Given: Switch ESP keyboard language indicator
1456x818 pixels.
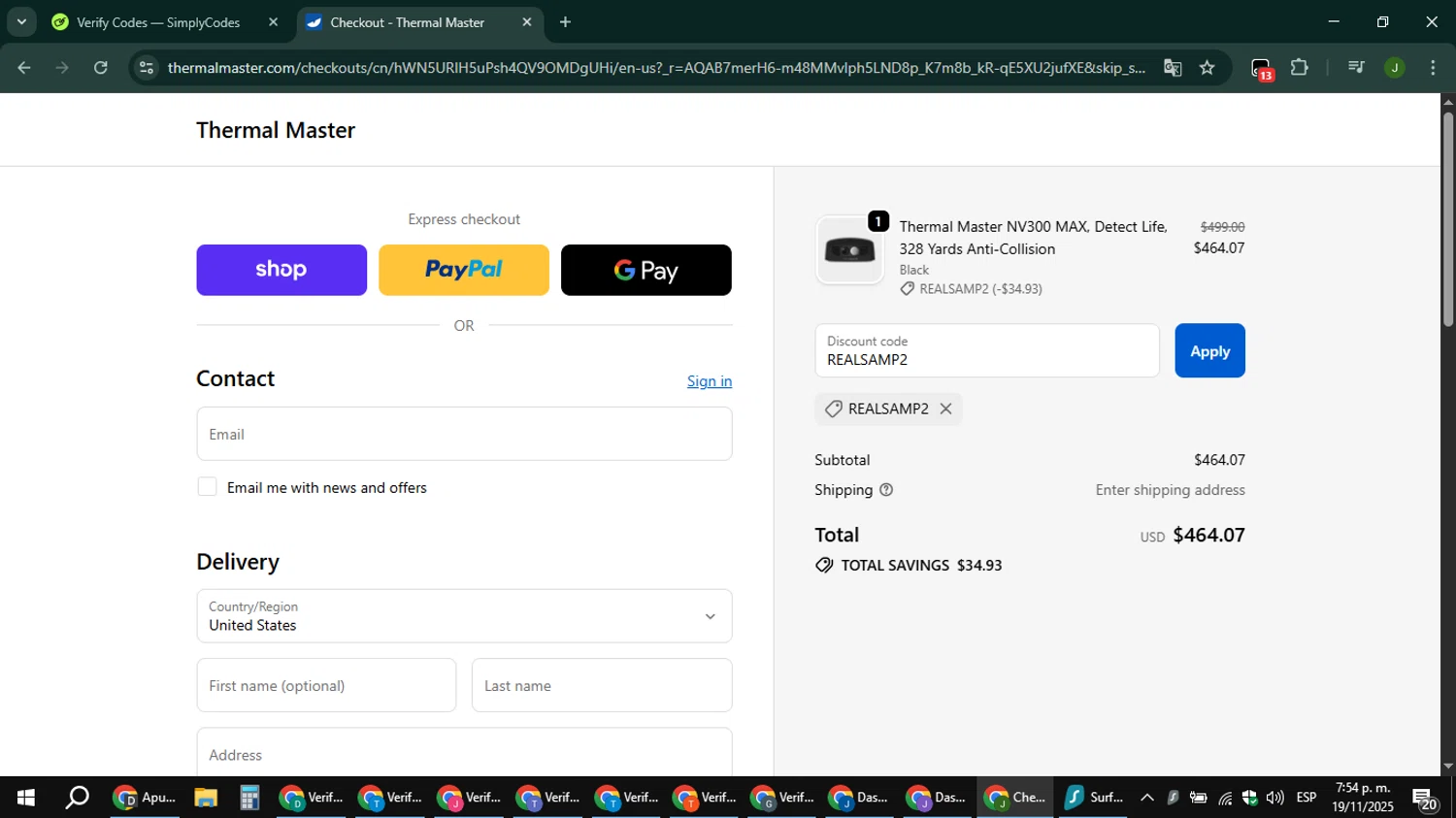Looking at the screenshot, I should click(1307, 798).
